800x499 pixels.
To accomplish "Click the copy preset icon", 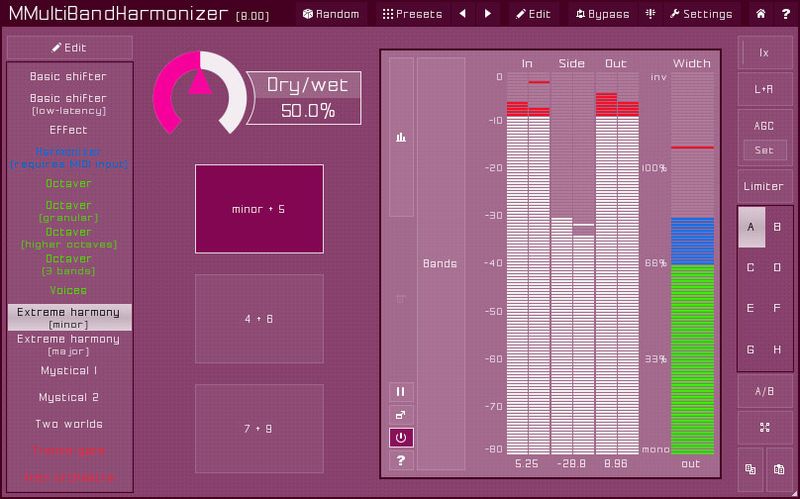I will coord(751,469).
